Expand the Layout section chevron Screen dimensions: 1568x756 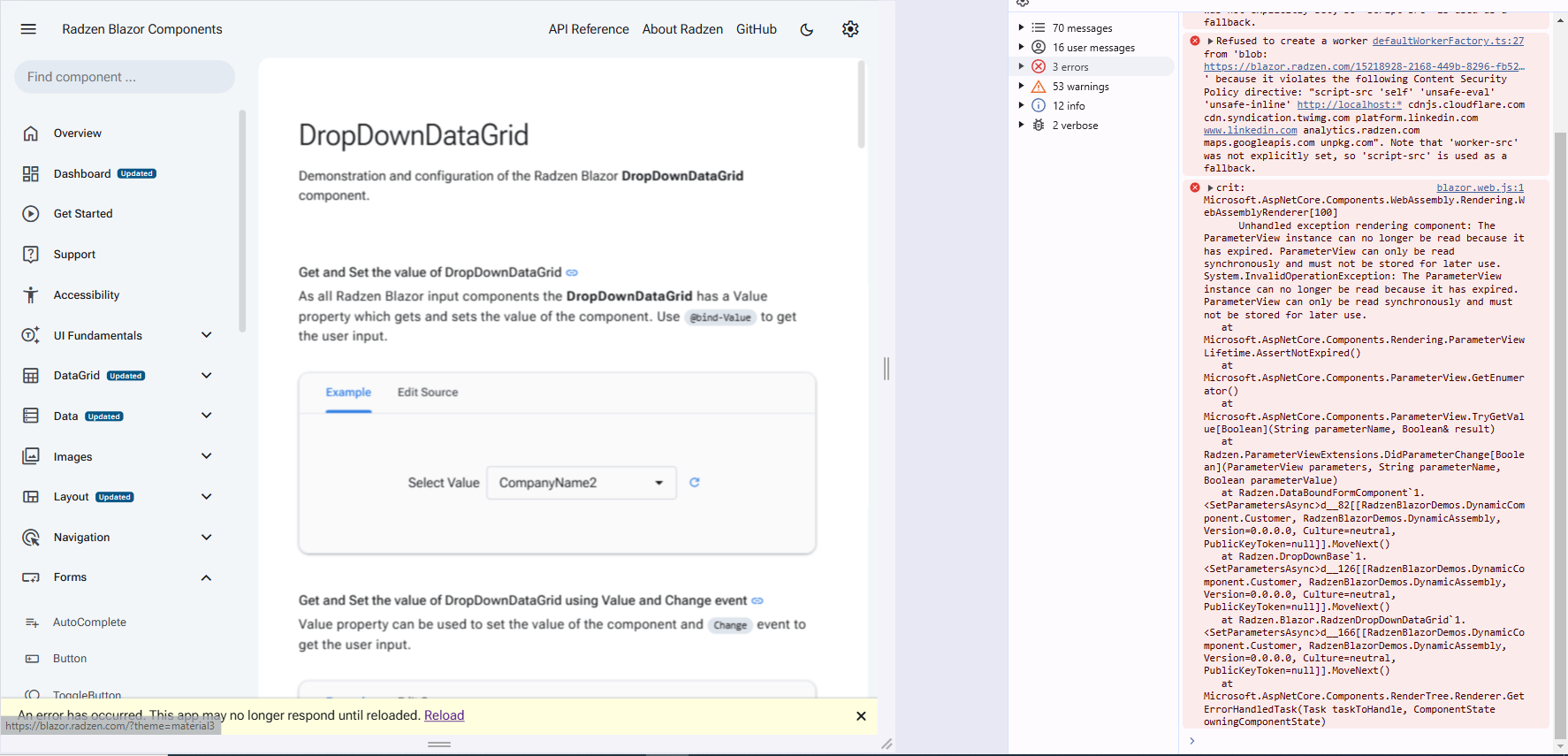pyautogui.click(x=207, y=497)
